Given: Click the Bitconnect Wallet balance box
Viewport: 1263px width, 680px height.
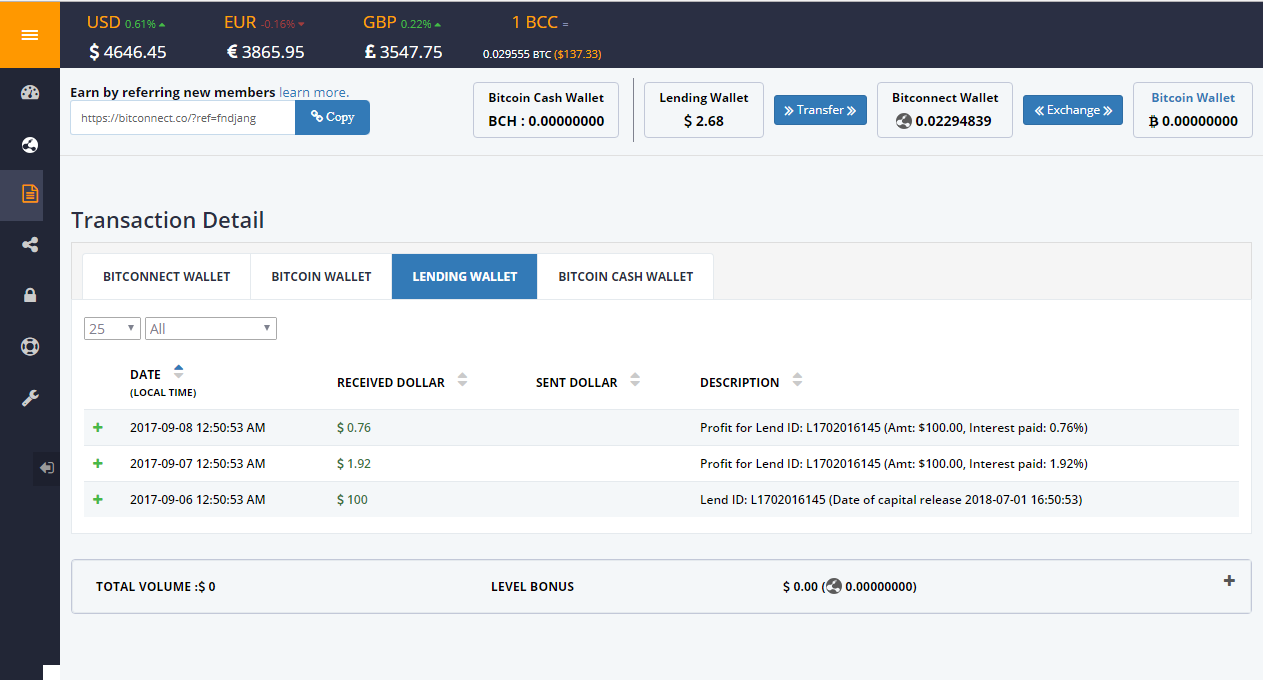Looking at the screenshot, I should 945,110.
